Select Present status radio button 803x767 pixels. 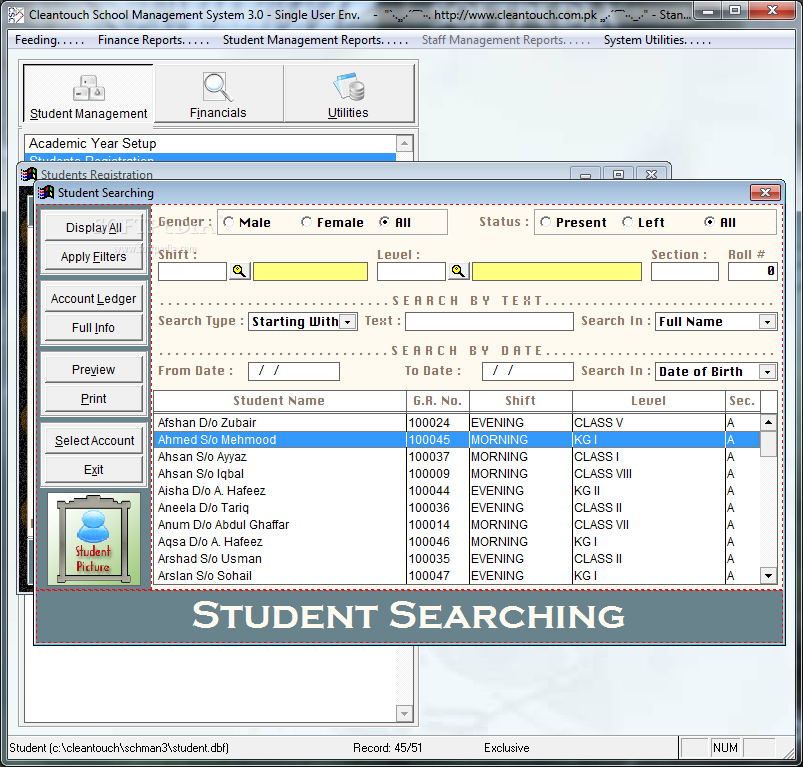coord(545,222)
